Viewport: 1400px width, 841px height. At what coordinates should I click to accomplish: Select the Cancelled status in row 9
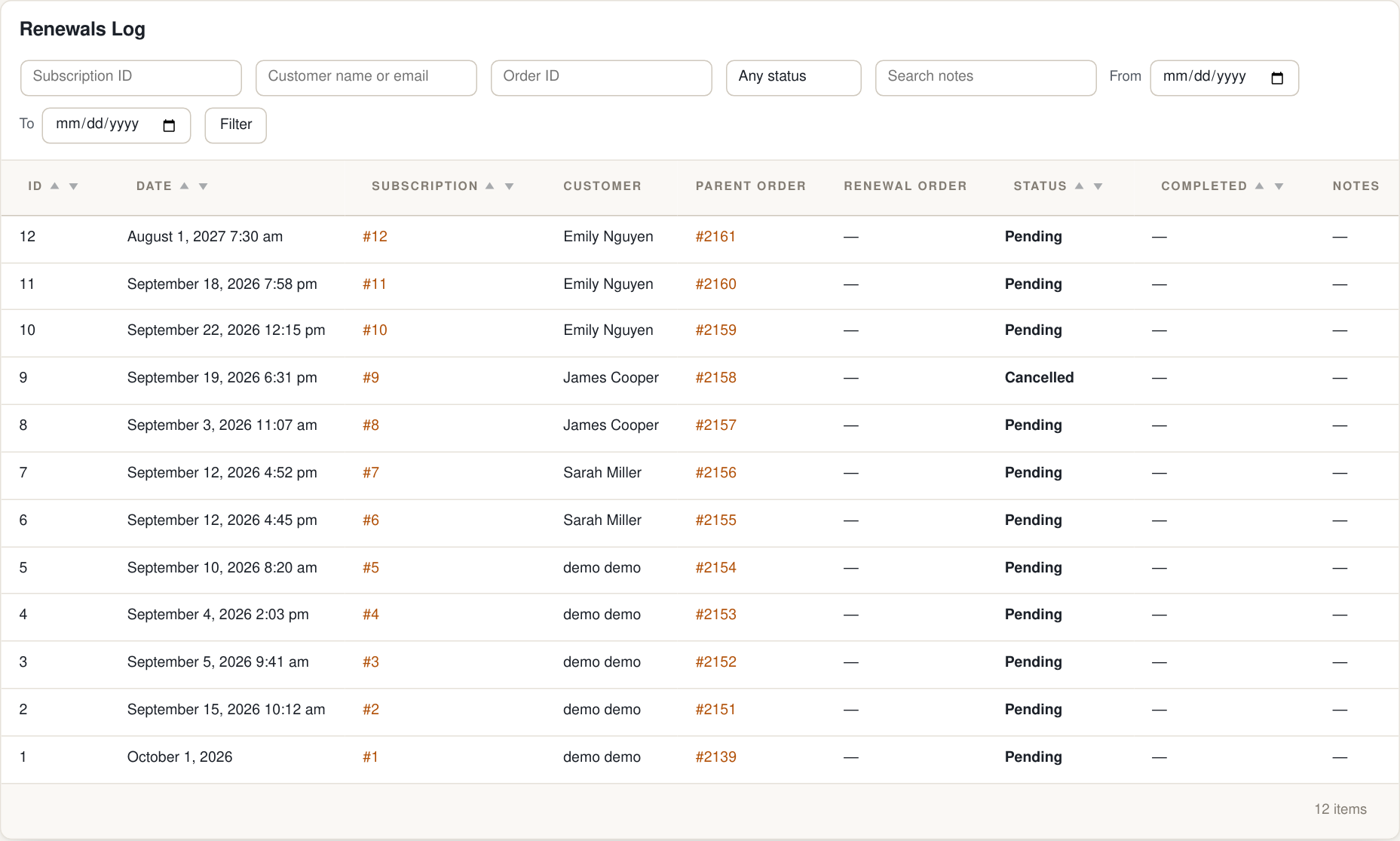[x=1039, y=378]
